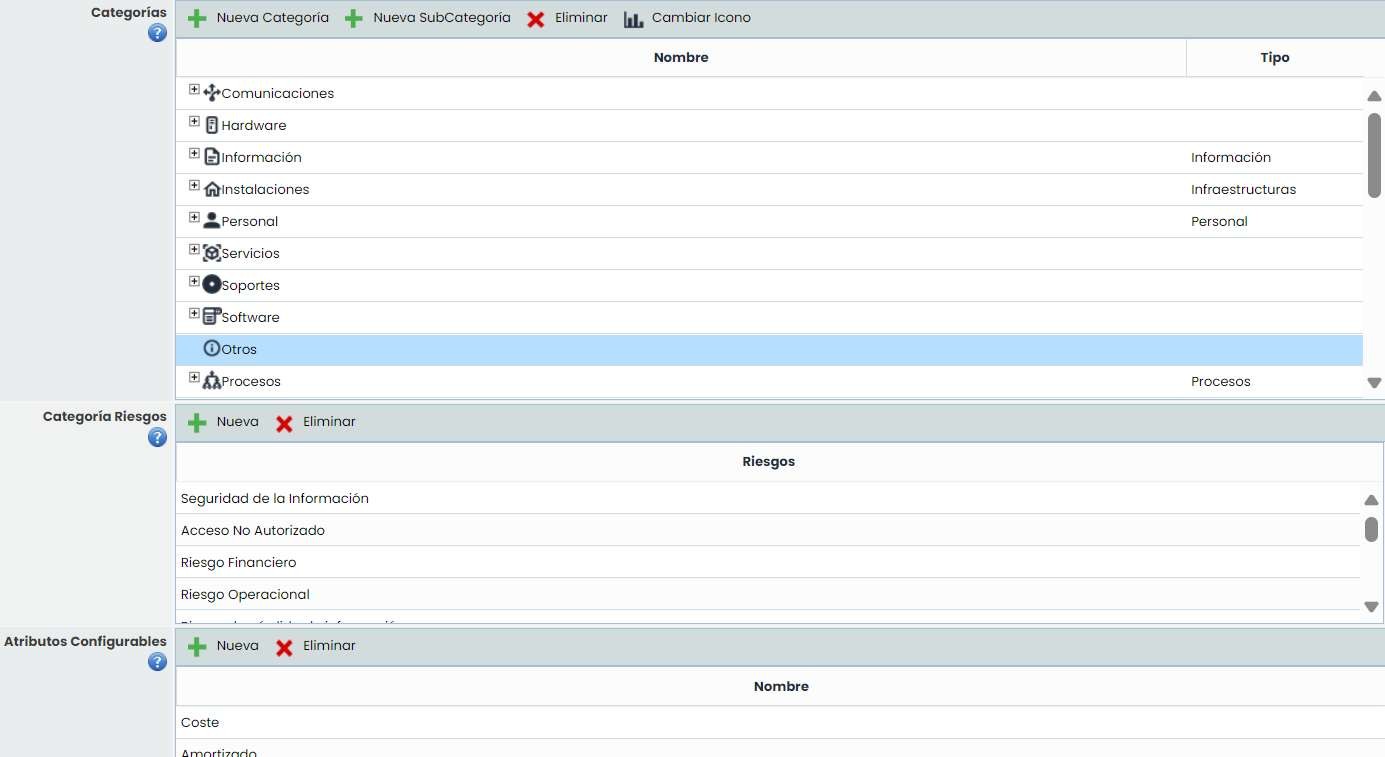Click Nueva SubCategoría button

[428, 18]
